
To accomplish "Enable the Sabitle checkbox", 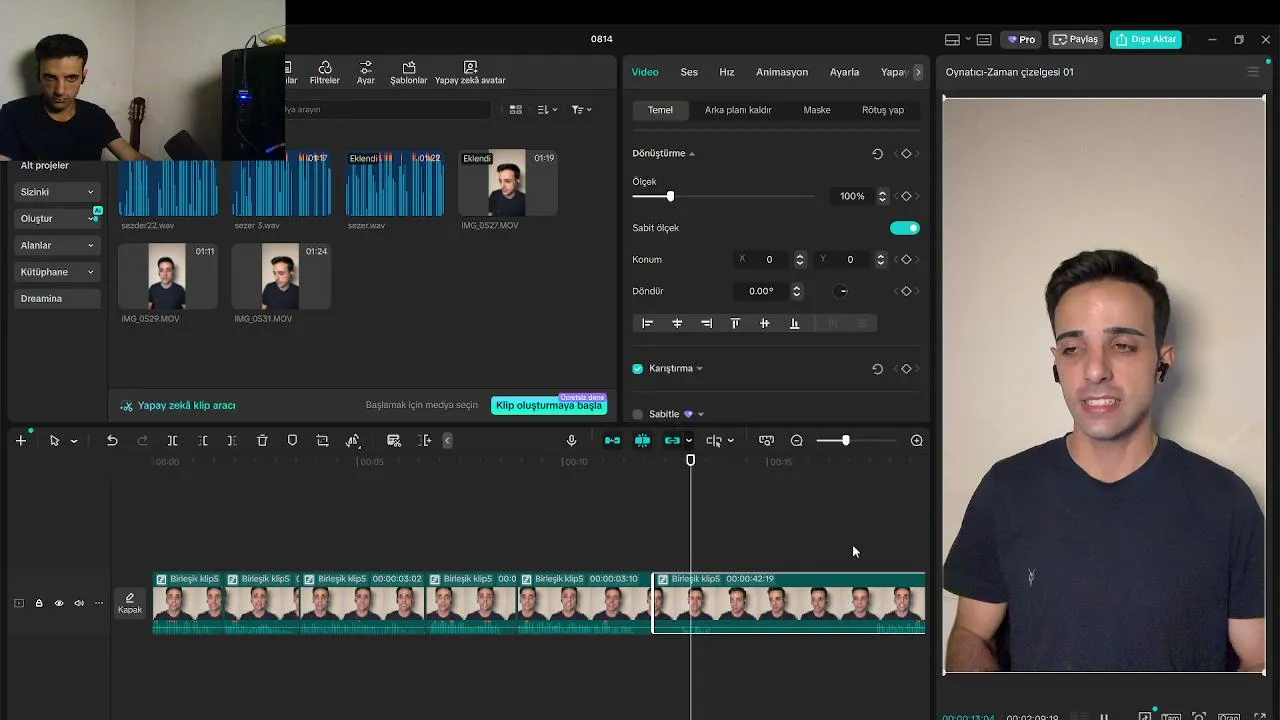I will click(x=638, y=414).
